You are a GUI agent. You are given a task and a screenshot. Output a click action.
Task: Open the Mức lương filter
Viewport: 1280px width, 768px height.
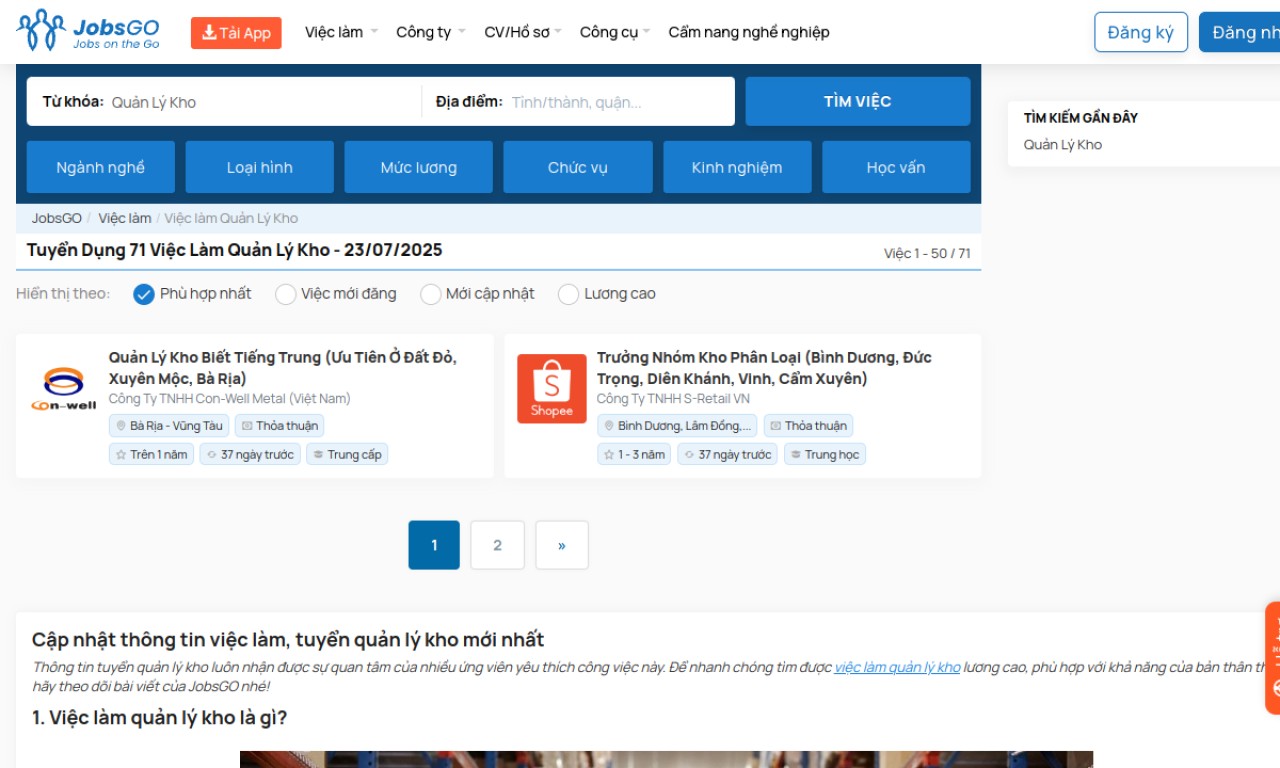point(419,167)
